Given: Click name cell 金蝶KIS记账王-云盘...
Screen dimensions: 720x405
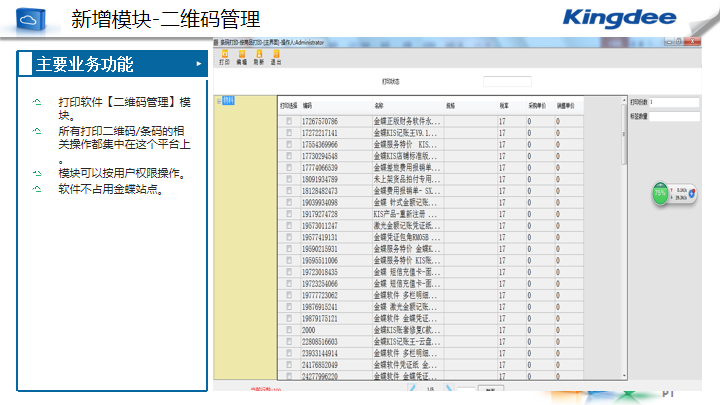Looking at the screenshot, I should pyautogui.click(x=407, y=341).
